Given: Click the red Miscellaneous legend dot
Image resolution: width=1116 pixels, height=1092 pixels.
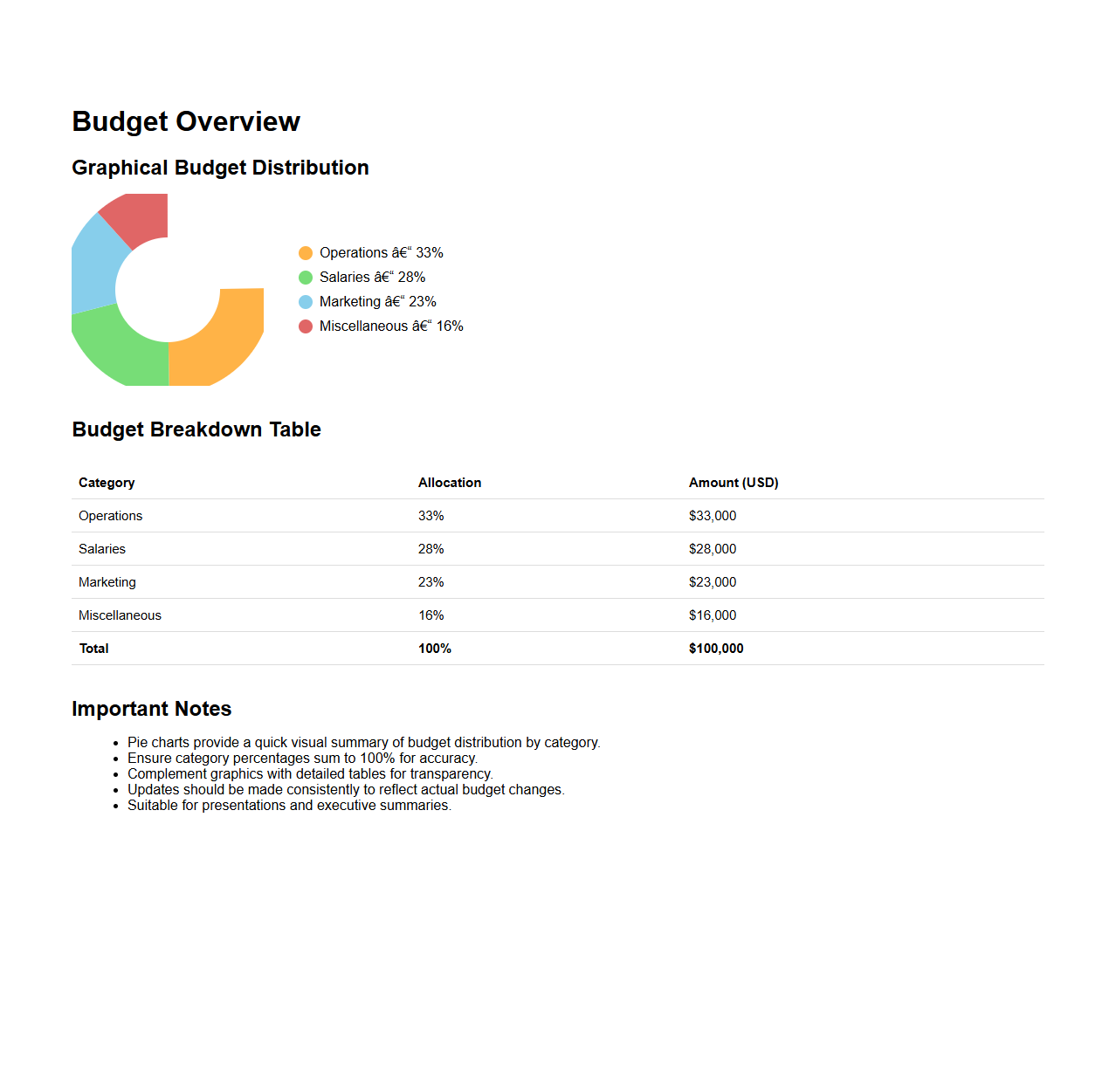Looking at the screenshot, I should pos(306,326).
